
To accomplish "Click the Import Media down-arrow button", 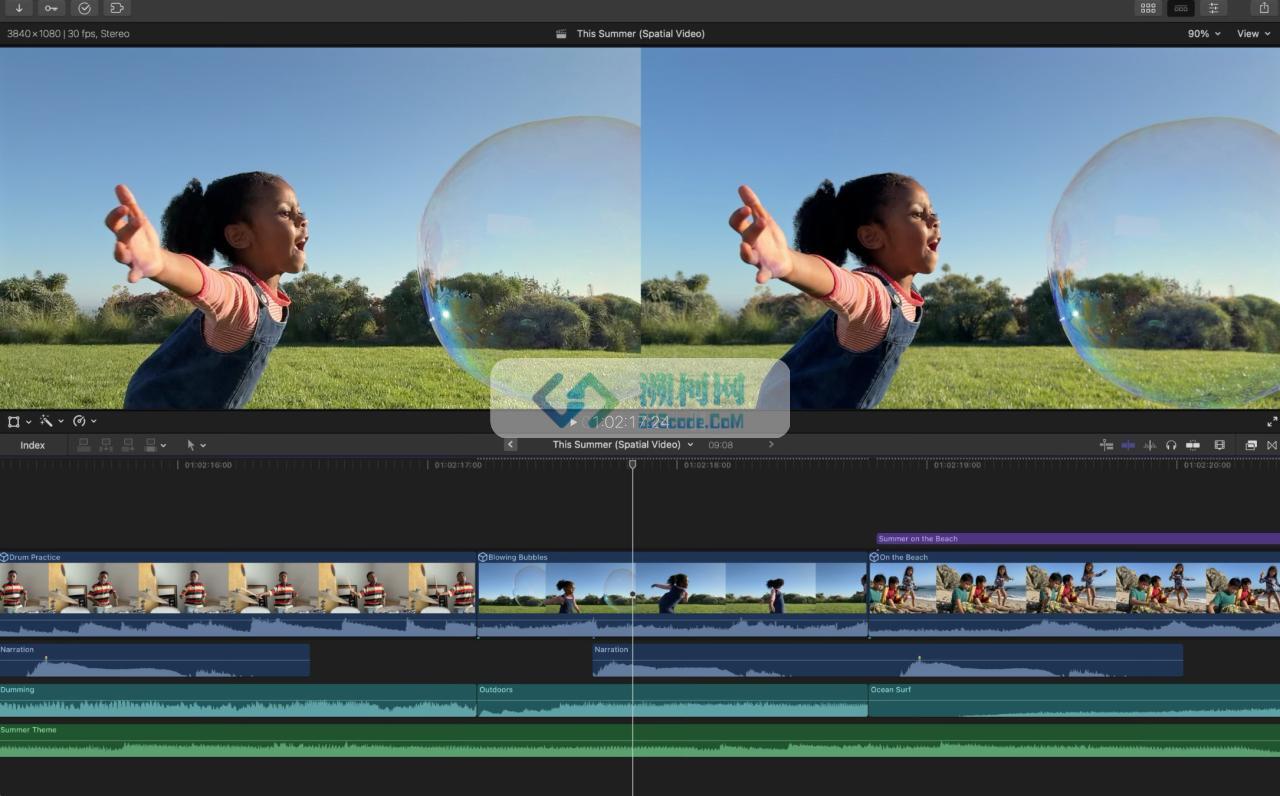I will (18, 8).
